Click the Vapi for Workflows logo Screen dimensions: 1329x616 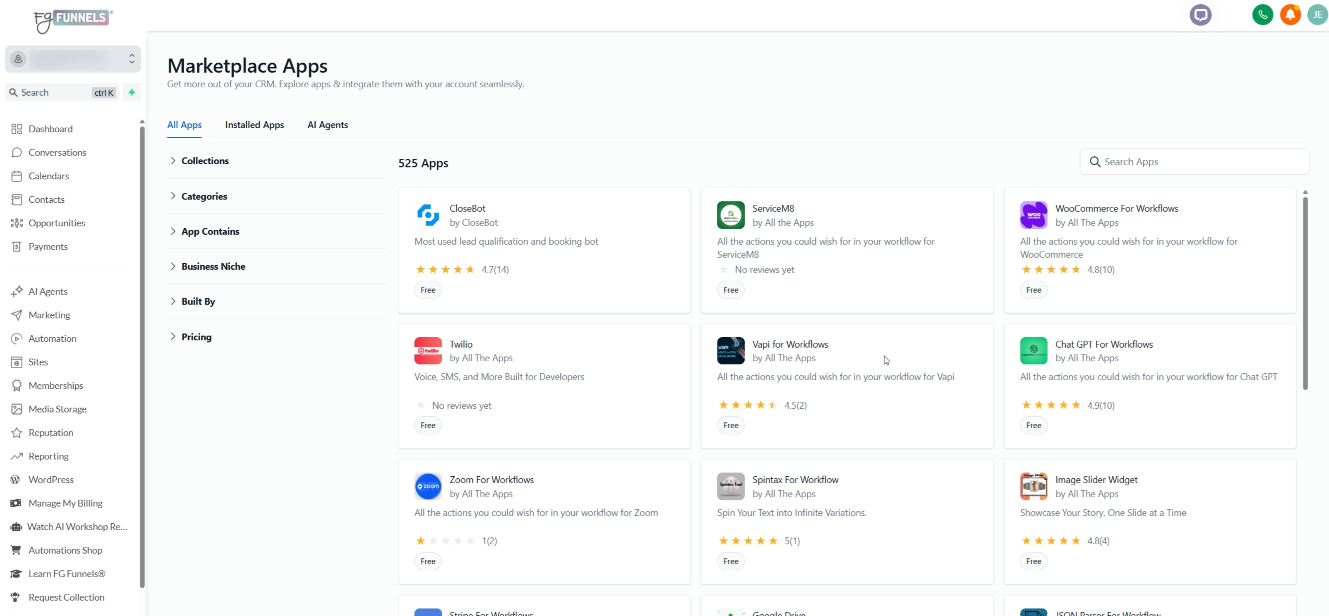(x=731, y=351)
